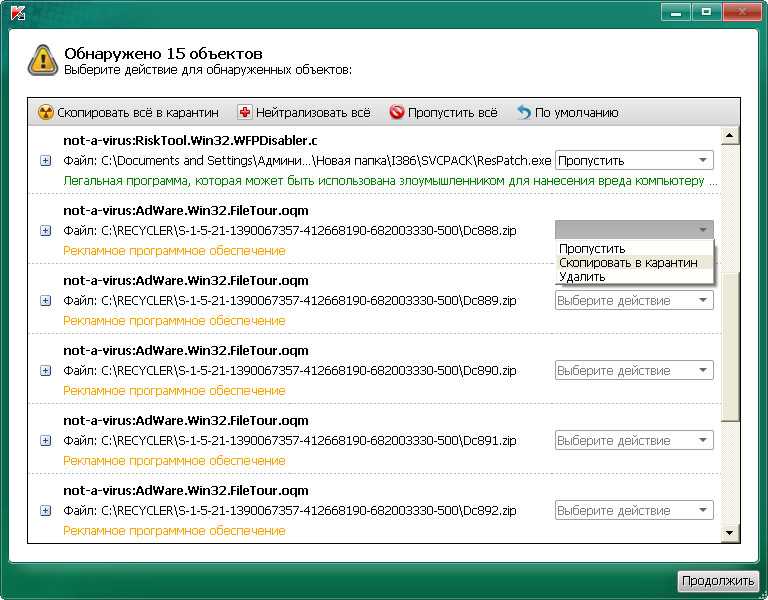Image resolution: width=768 pixels, height=600 pixels.
Task: Minimize the Kaspersky window
Action: pos(676,12)
